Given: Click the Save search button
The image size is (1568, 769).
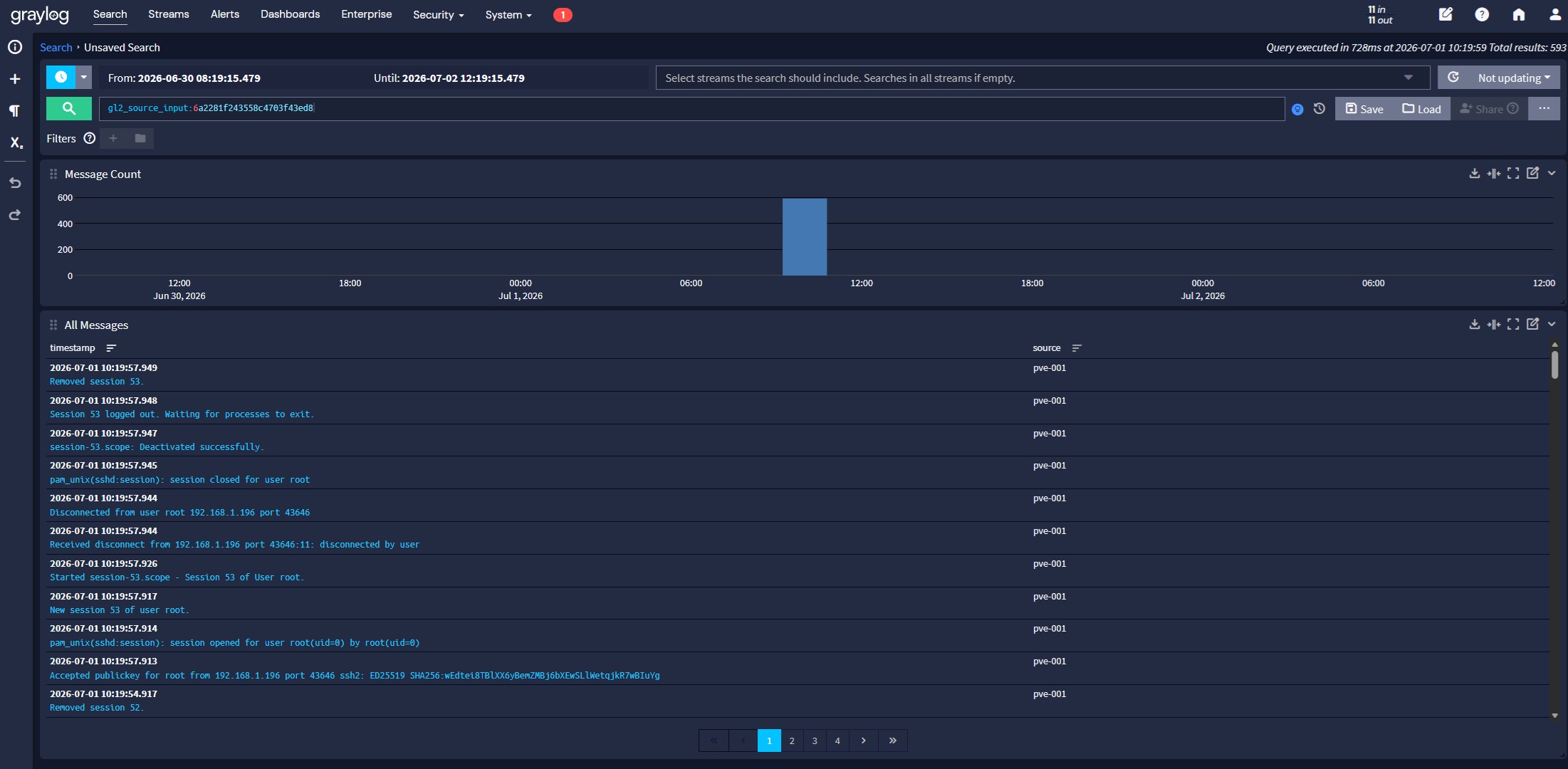Looking at the screenshot, I should coord(1364,109).
